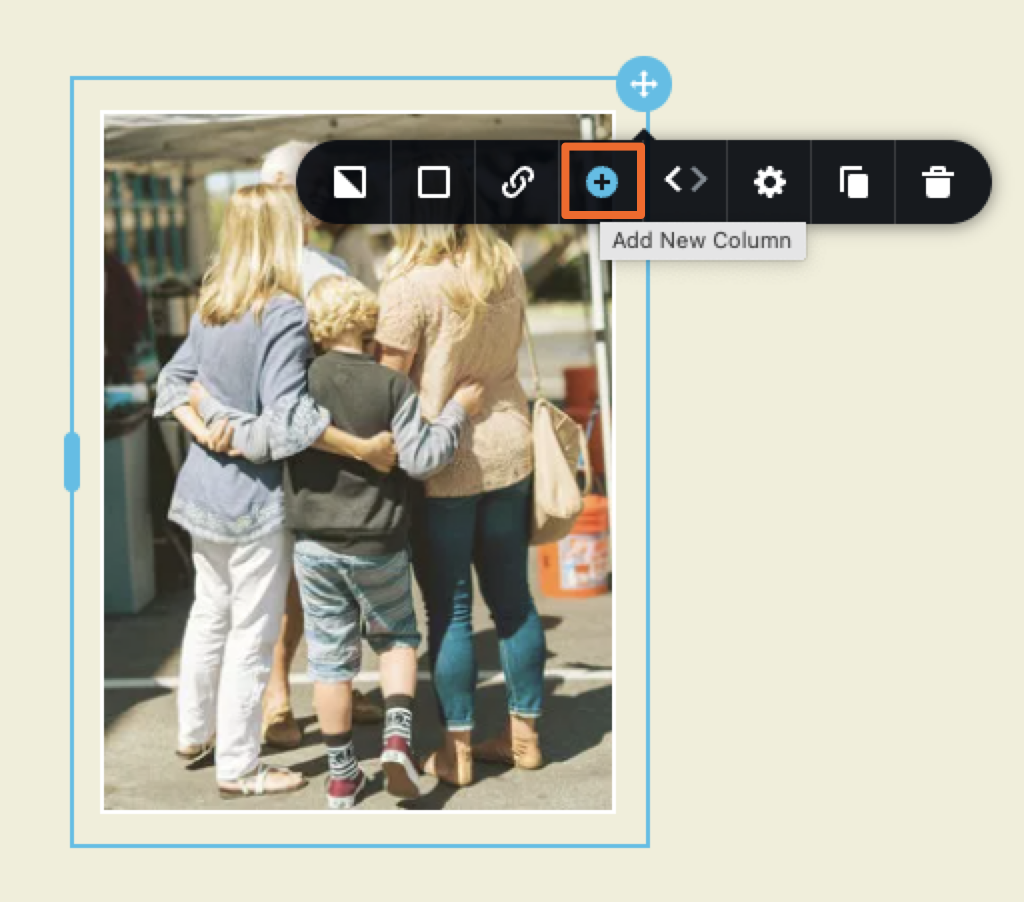Screen dimensions: 1024x902
Task: Click the blue resize handle on column's left edge
Action: (71, 462)
